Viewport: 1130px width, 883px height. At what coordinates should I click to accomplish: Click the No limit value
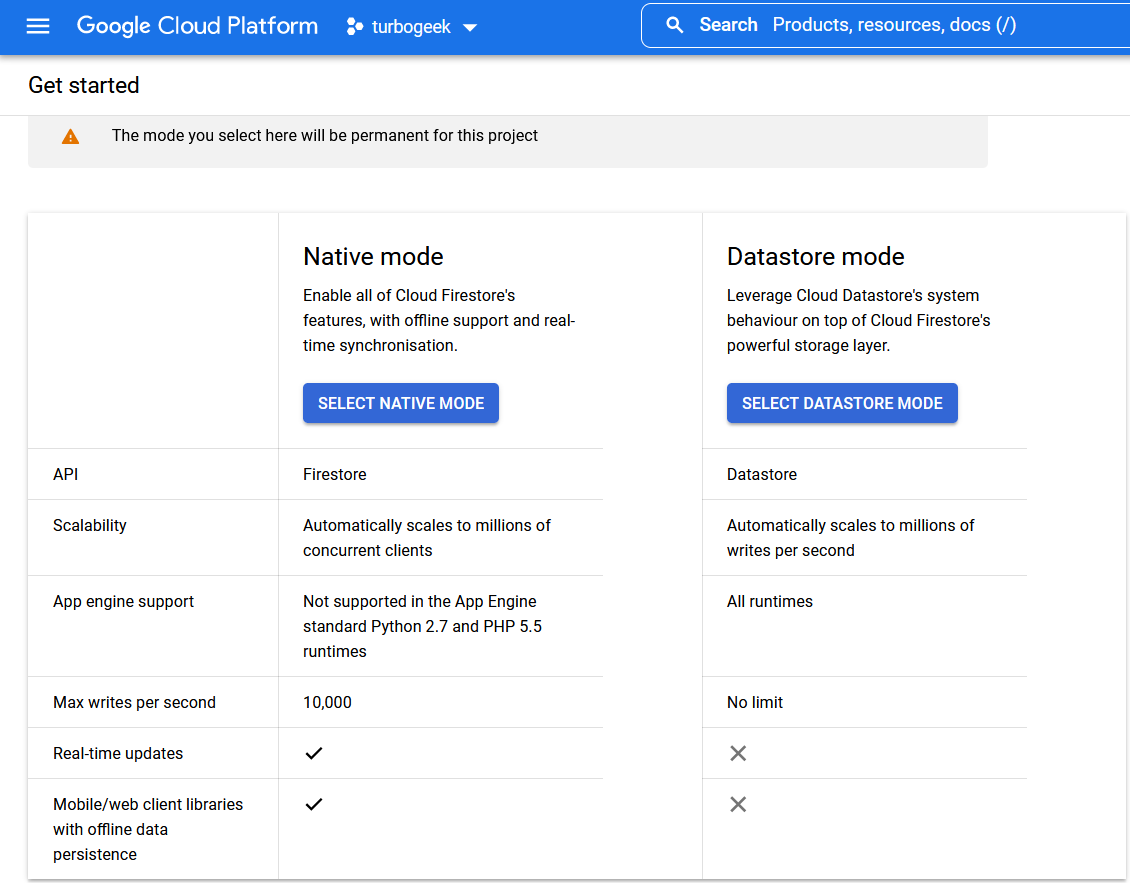coord(755,703)
